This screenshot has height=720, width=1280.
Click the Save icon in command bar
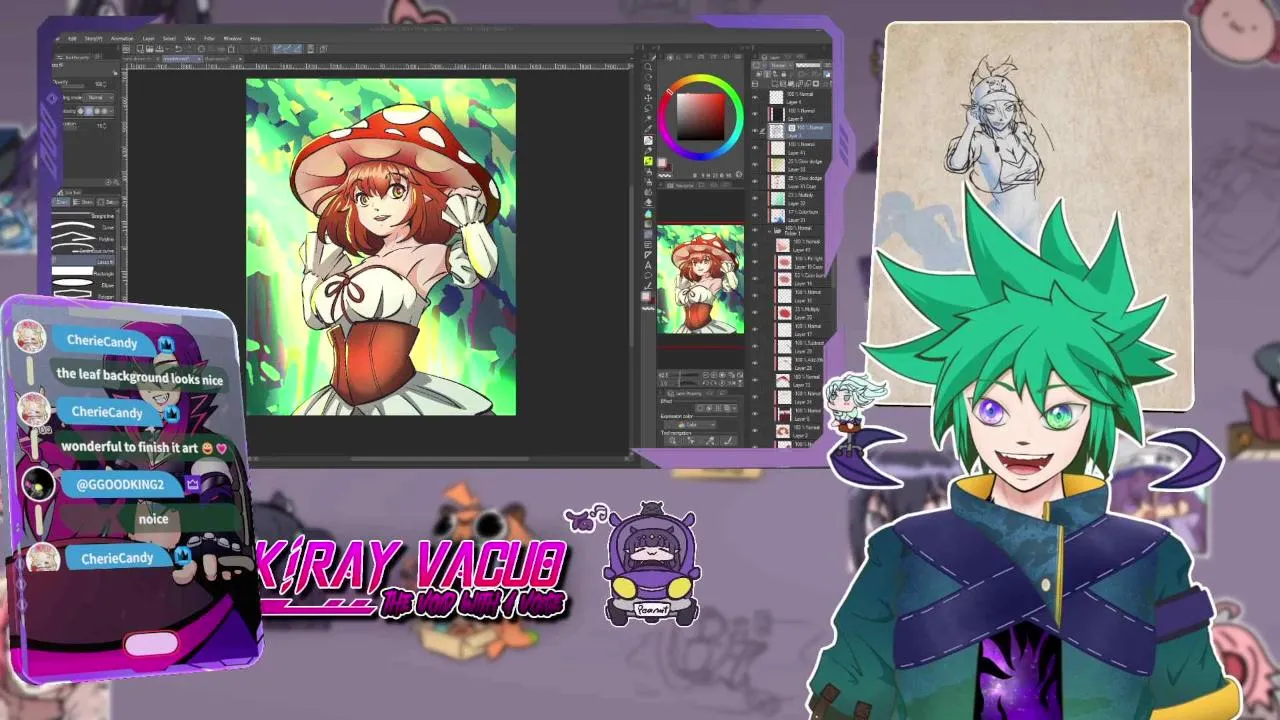[x=160, y=49]
